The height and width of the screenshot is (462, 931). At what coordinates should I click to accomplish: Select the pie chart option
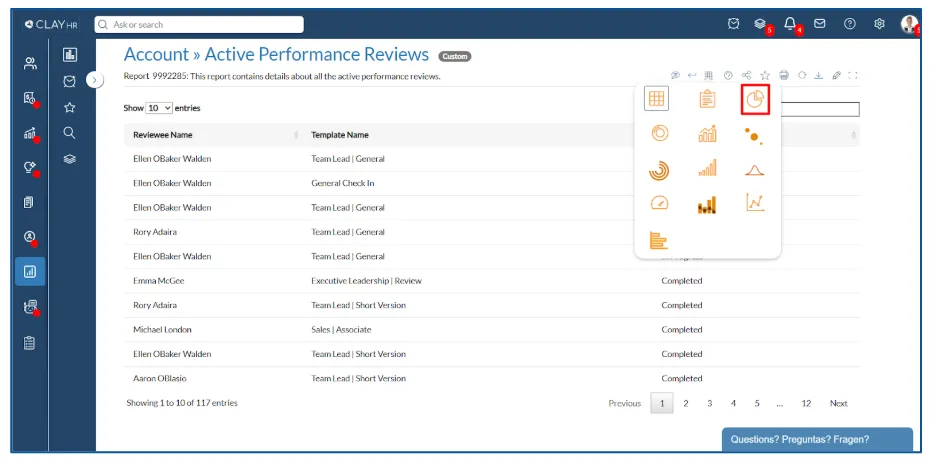pos(755,99)
